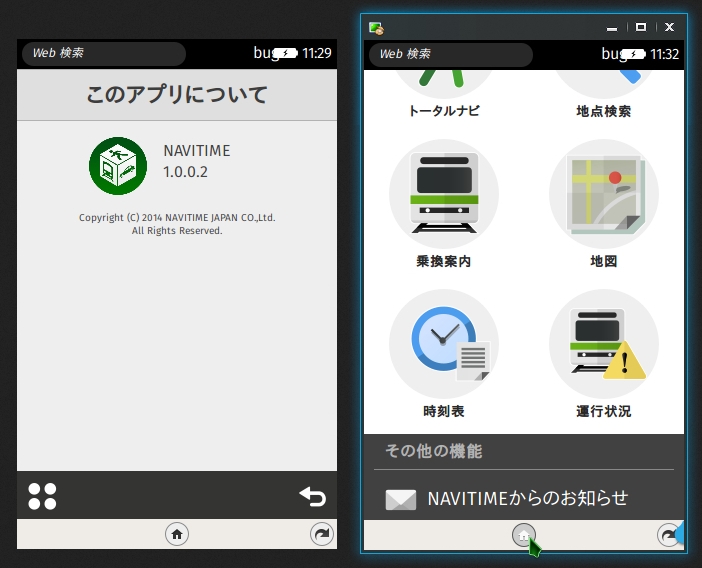Click 時刻表 label text
702x568 pixels.
click(x=444, y=411)
